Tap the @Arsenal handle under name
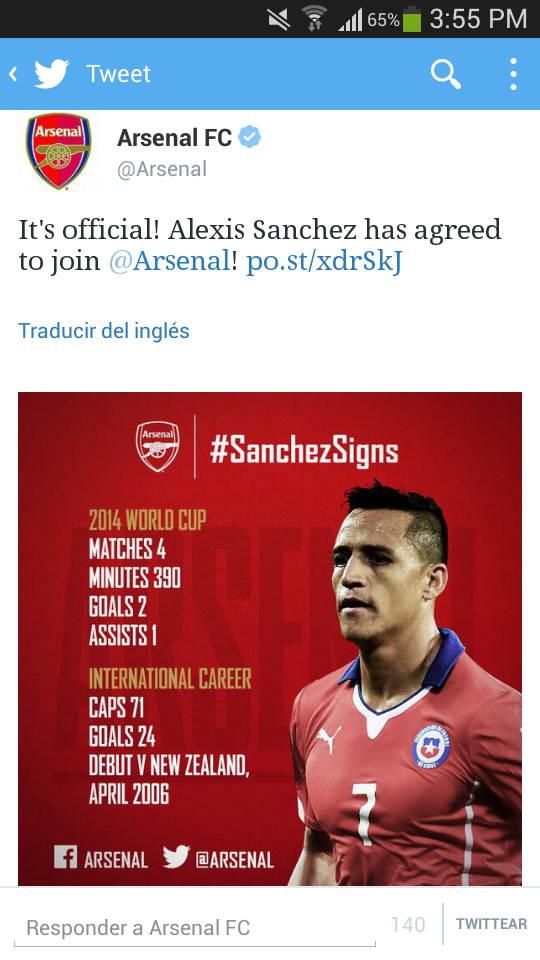This screenshot has height=960, width=540. point(162,169)
